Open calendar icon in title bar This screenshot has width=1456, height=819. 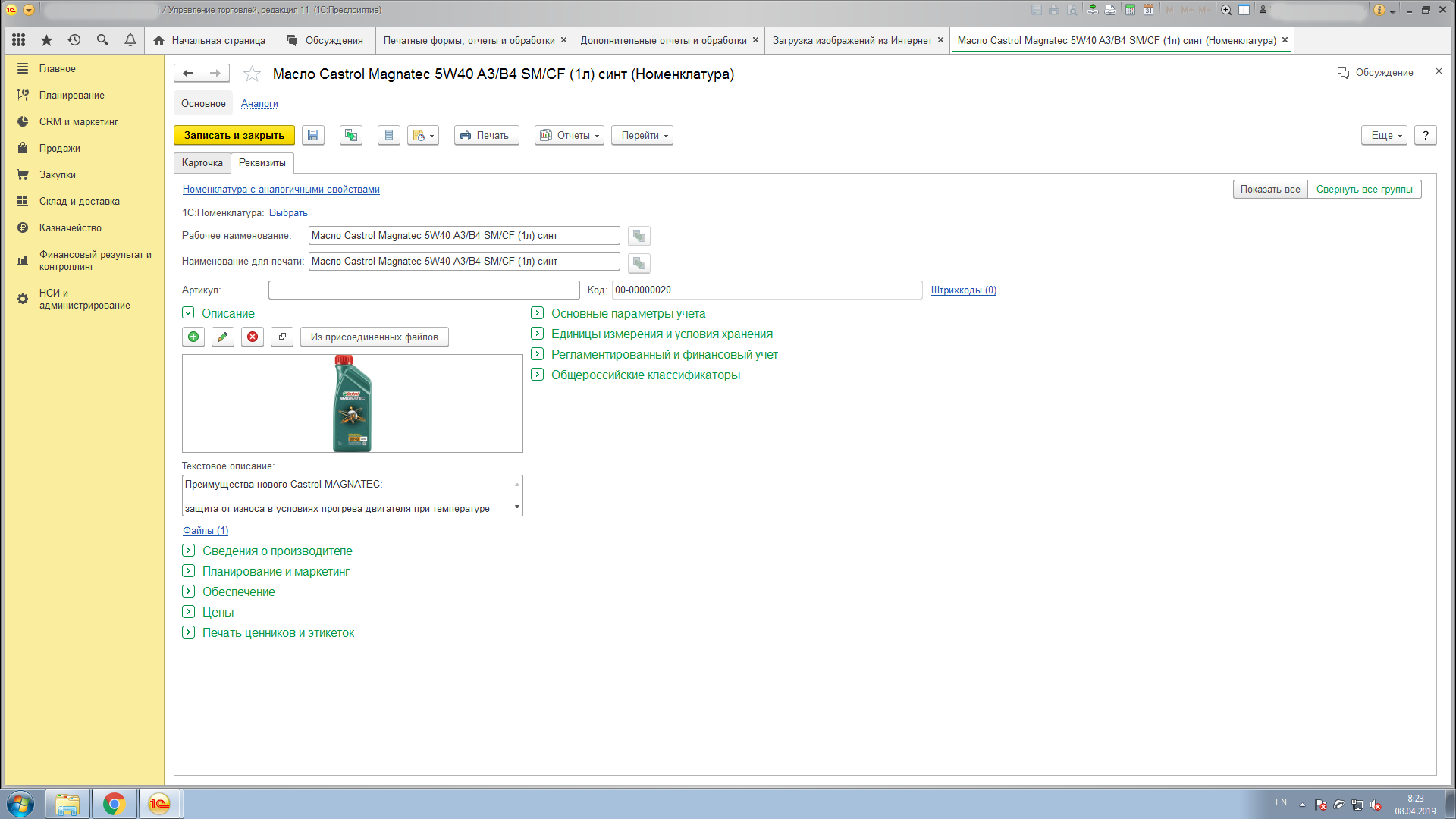[1148, 10]
